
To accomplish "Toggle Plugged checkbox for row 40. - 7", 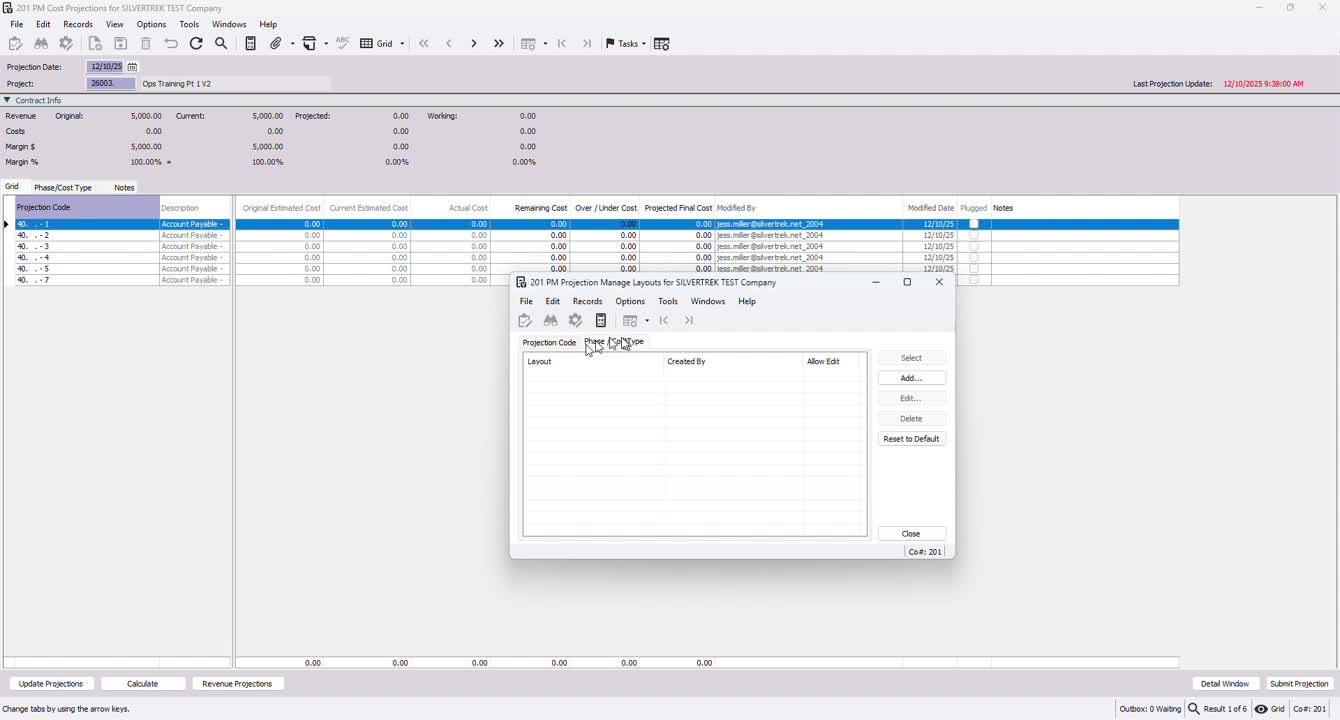I will (x=974, y=280).
